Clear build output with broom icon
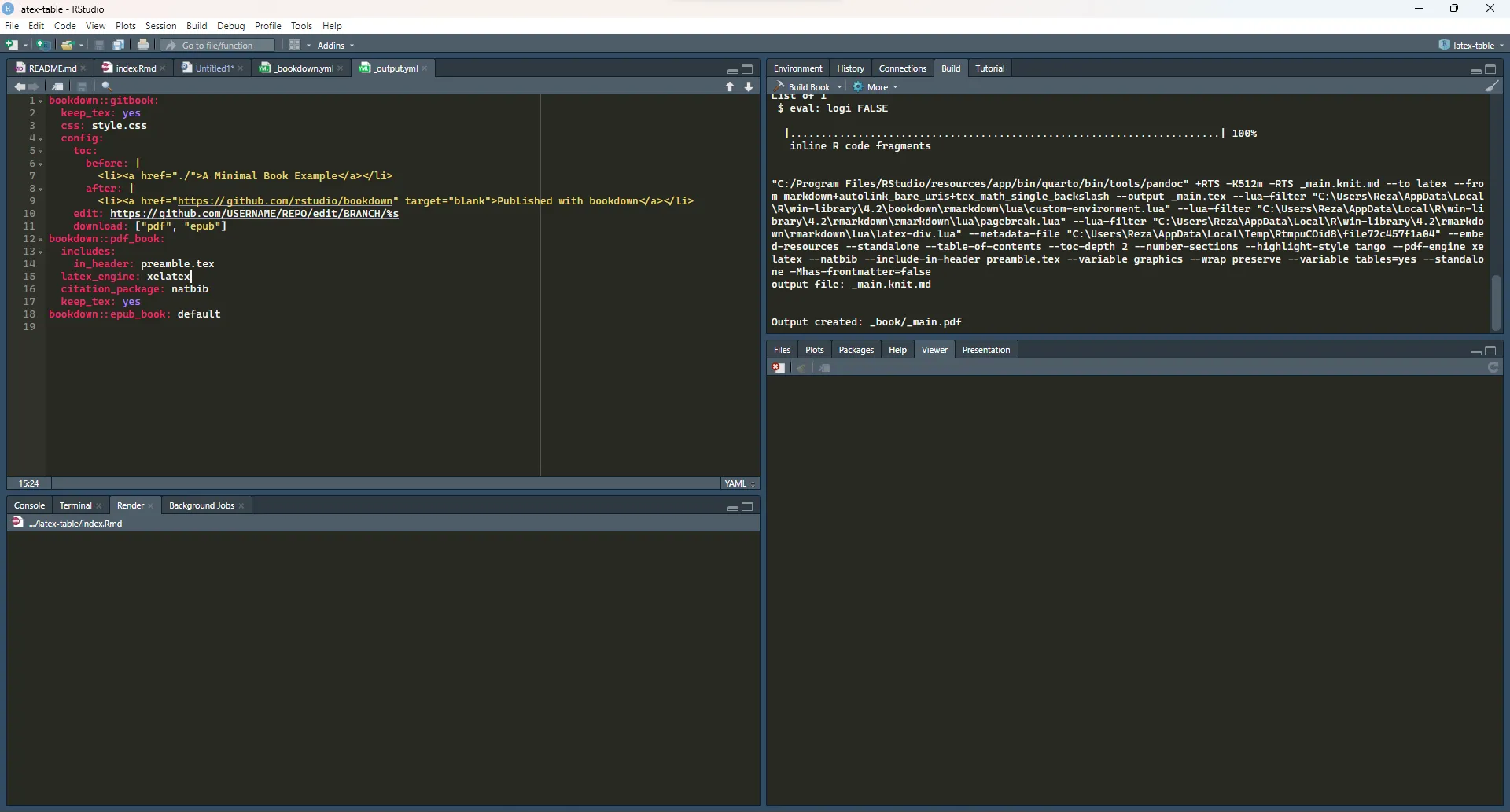 pos(1492,87)
